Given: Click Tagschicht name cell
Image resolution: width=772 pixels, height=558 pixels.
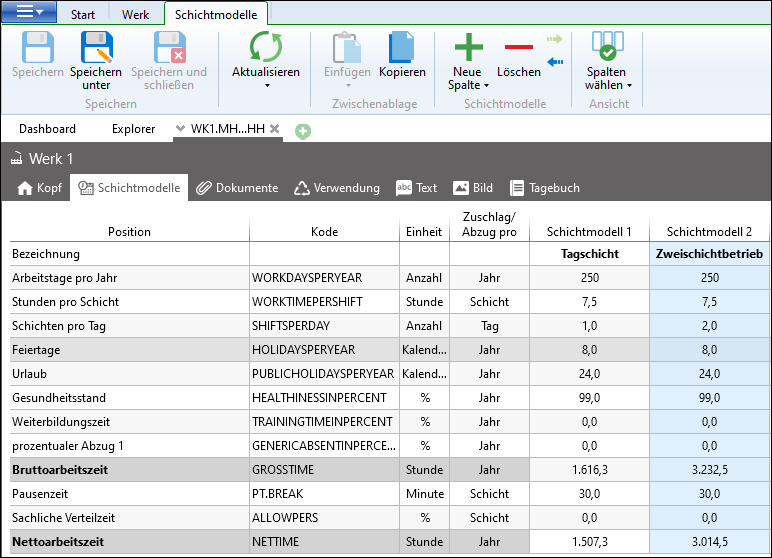Looking at the screenshot, I should [589, 254].
